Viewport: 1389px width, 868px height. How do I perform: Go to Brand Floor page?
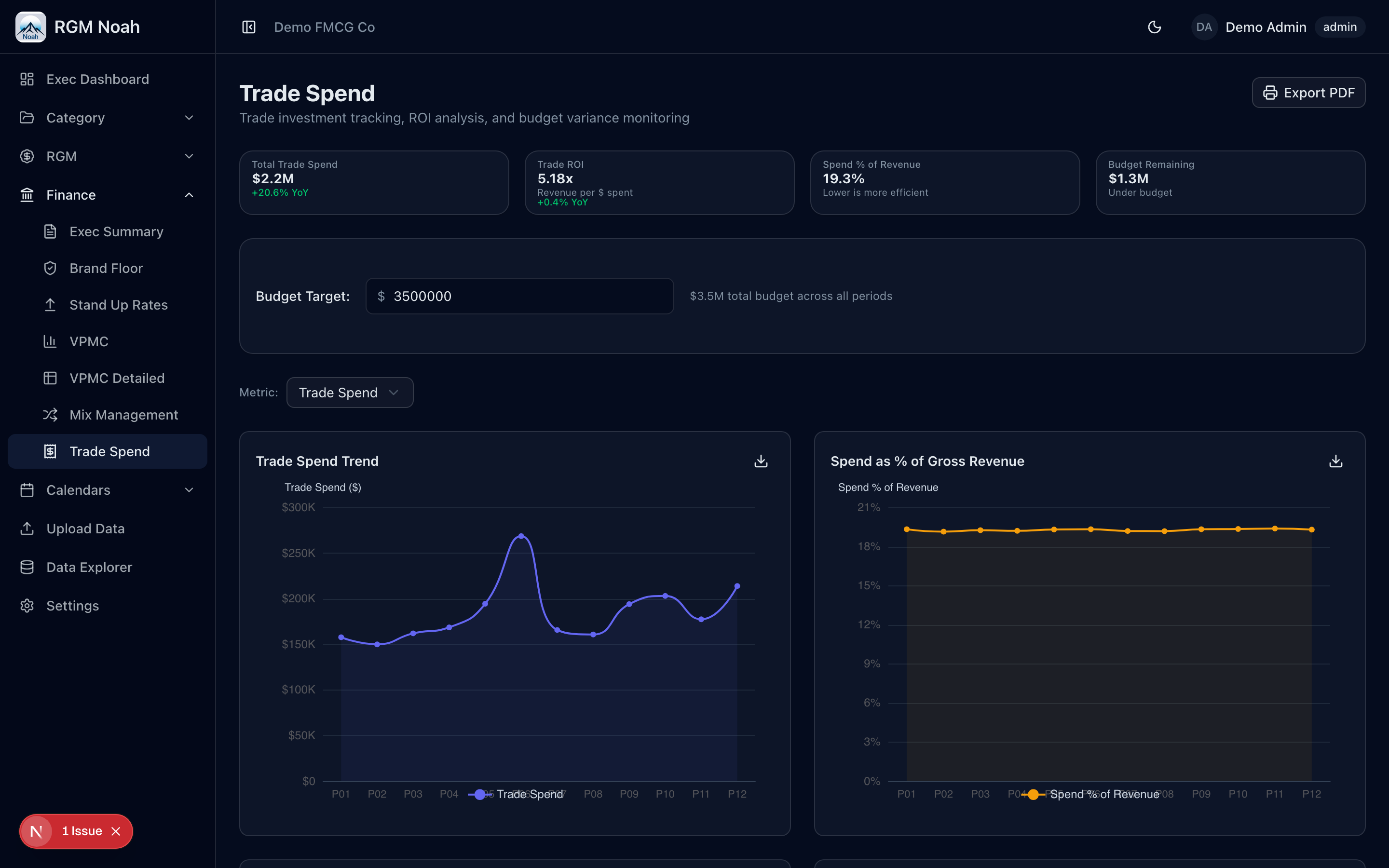pyautogui.click(x=106, y=268)
